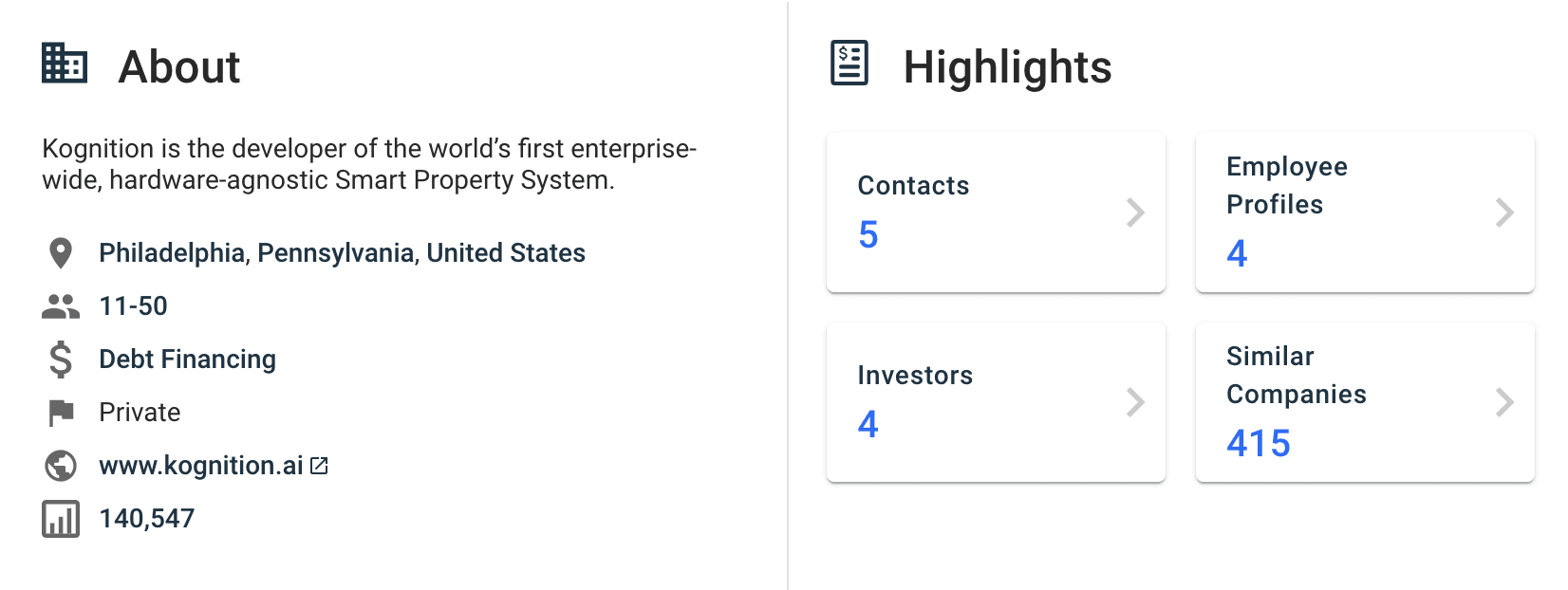1568x590 pixels.
Task: Click the people icon beside 11-50
Action: click(x=59, y=305)
